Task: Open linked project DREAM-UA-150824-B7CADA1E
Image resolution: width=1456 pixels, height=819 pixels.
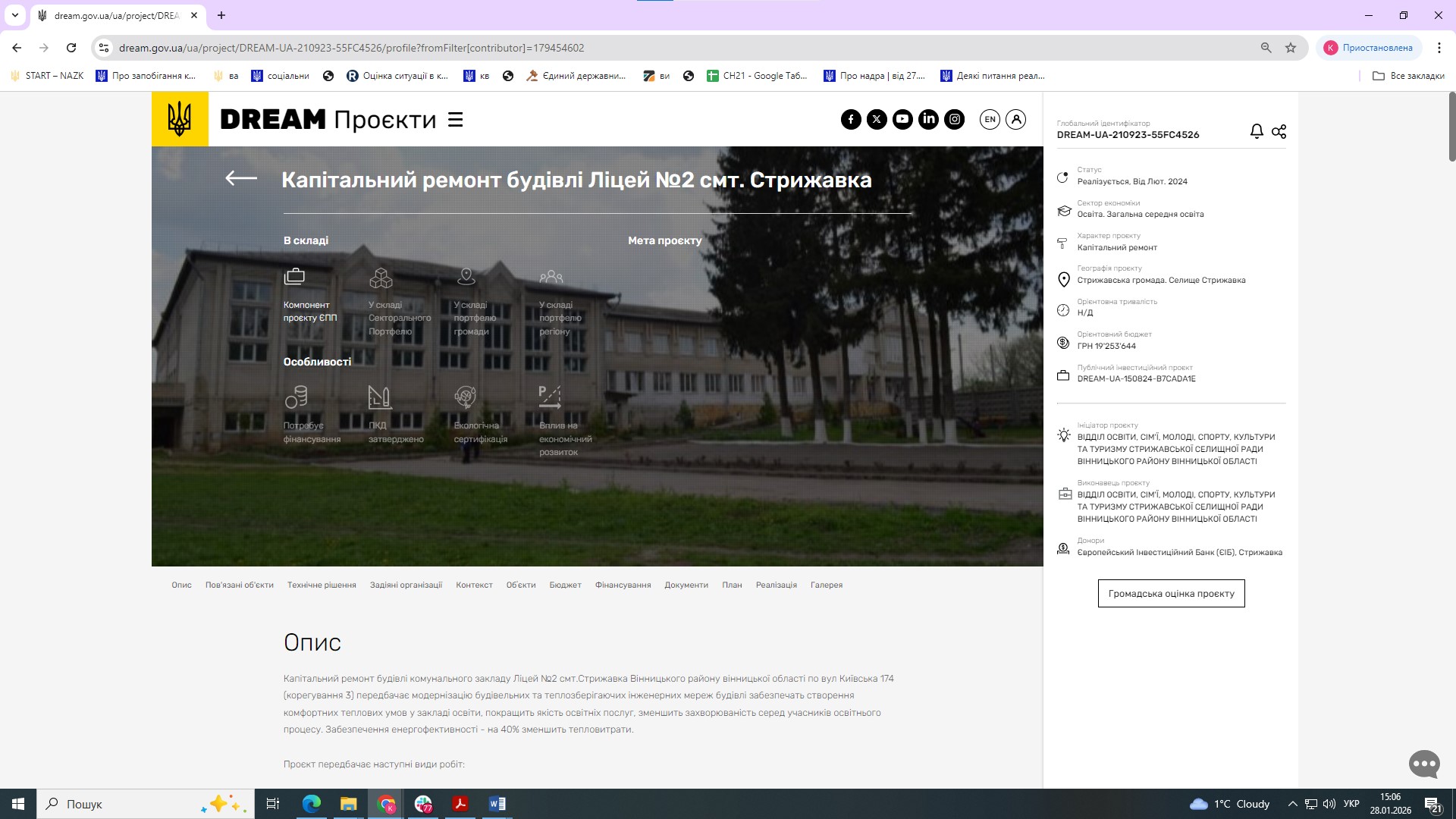Action: [x=1136, y=378]
